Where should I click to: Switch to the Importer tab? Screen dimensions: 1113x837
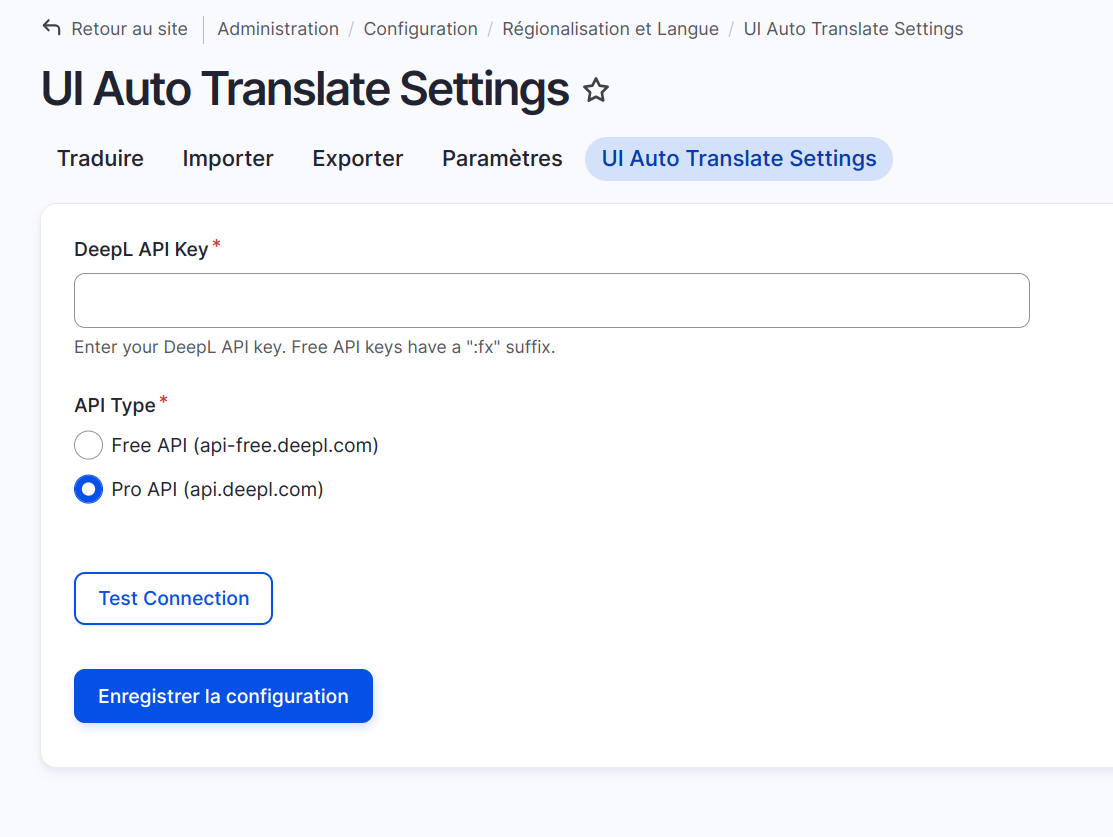pyautogui.click(x=227, y=158)
